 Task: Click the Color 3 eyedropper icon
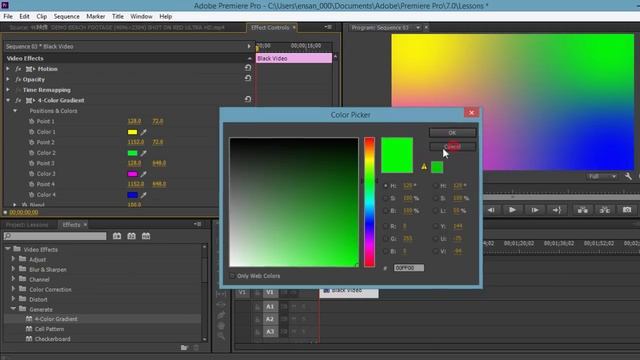(143, 174)
